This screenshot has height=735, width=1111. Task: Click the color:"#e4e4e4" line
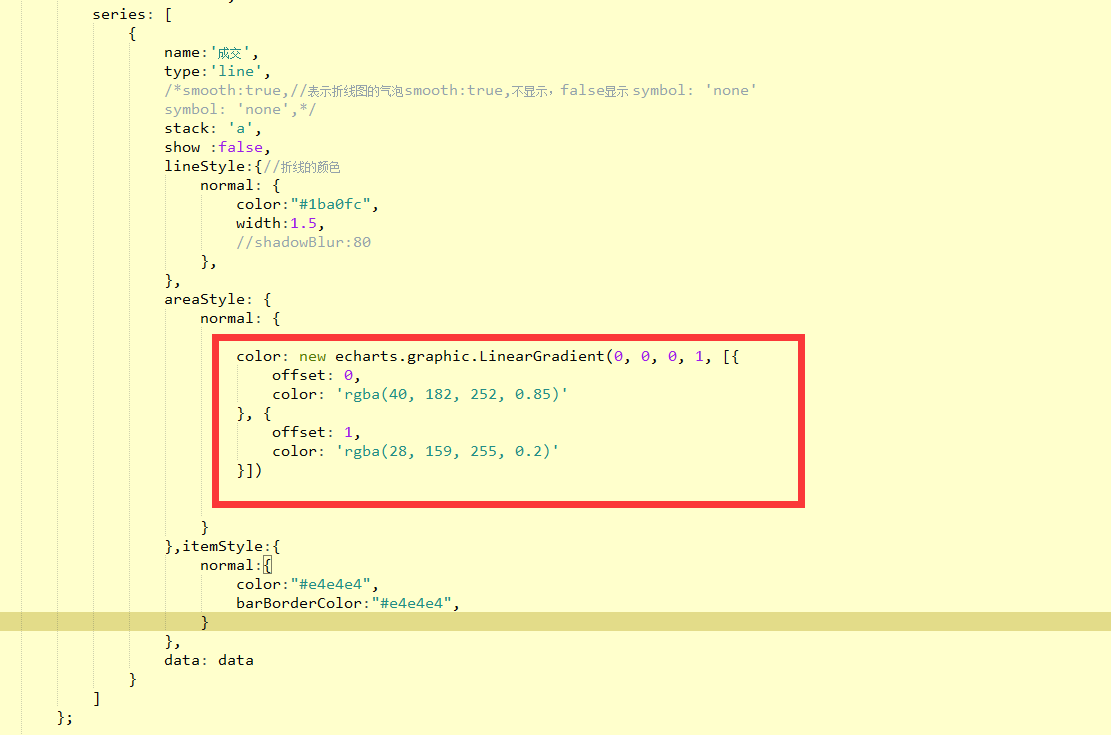pyautogui.click(x=308, y=585)
